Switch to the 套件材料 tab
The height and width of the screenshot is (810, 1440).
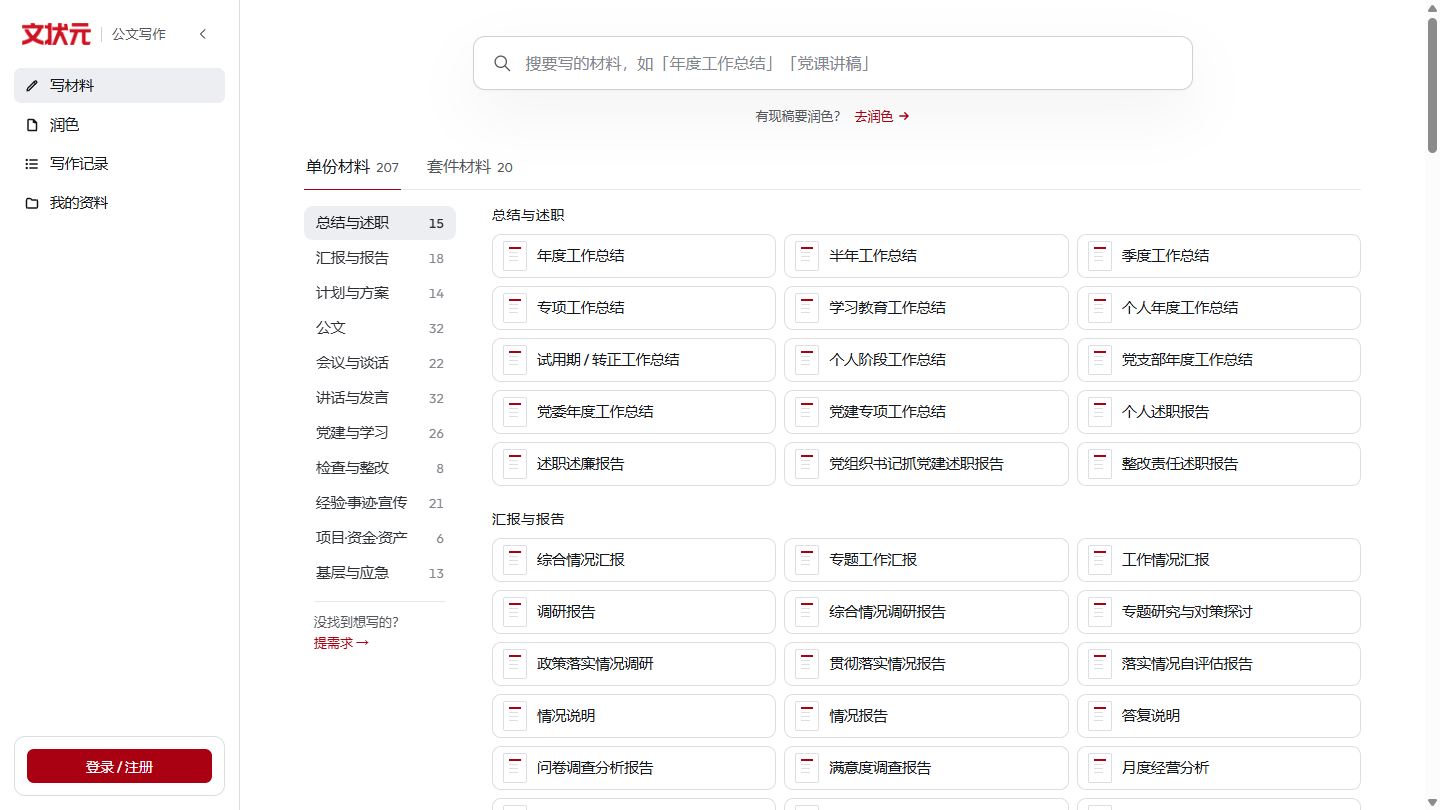click(469, 167)
